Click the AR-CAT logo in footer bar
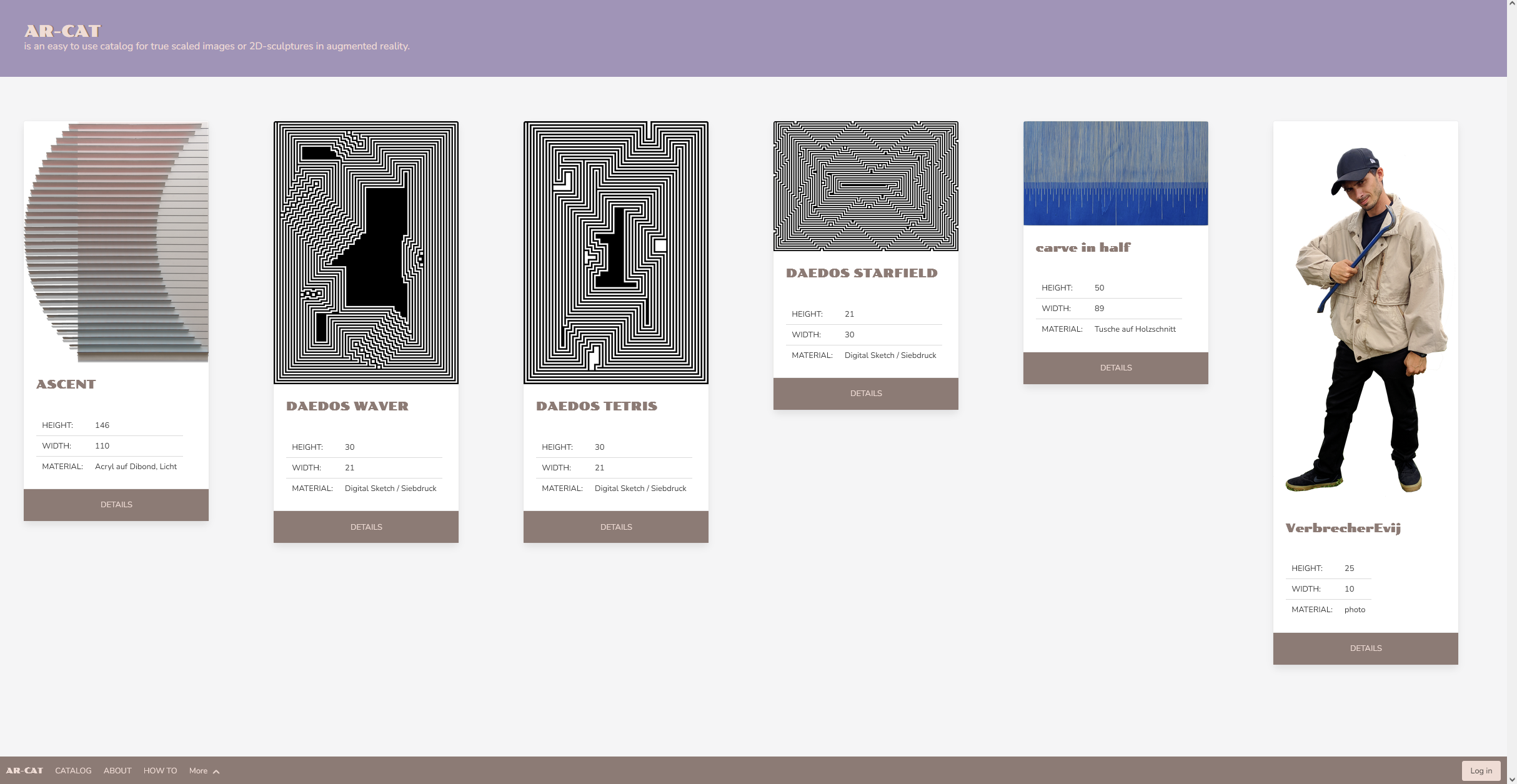The image size is (1517, 784). coord(24,770)
